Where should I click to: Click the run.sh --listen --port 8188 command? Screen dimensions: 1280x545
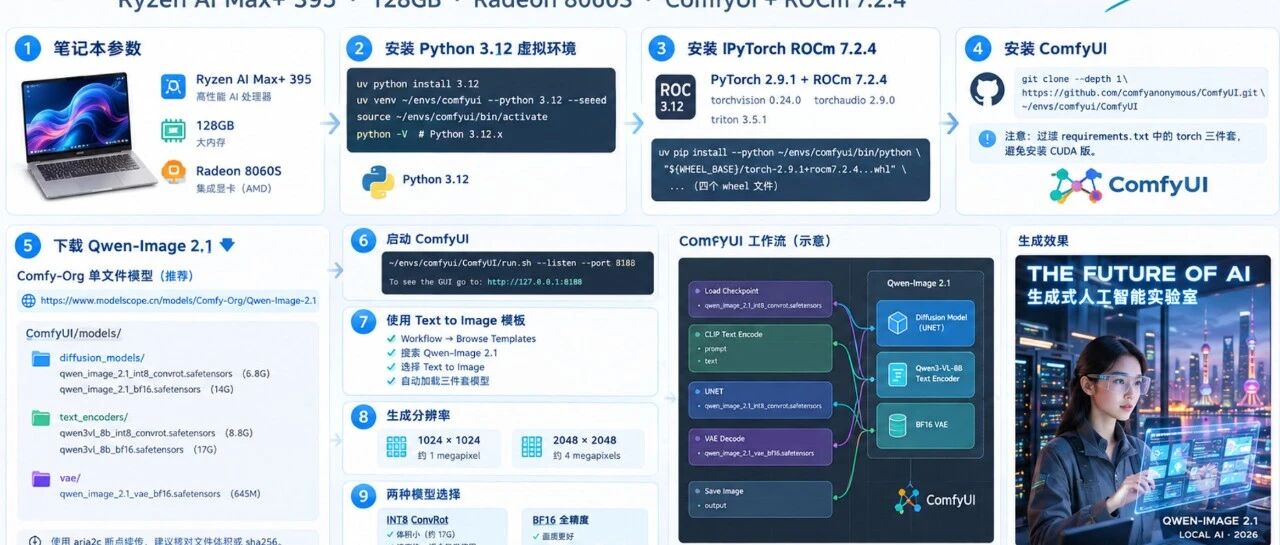click(512, 263)
